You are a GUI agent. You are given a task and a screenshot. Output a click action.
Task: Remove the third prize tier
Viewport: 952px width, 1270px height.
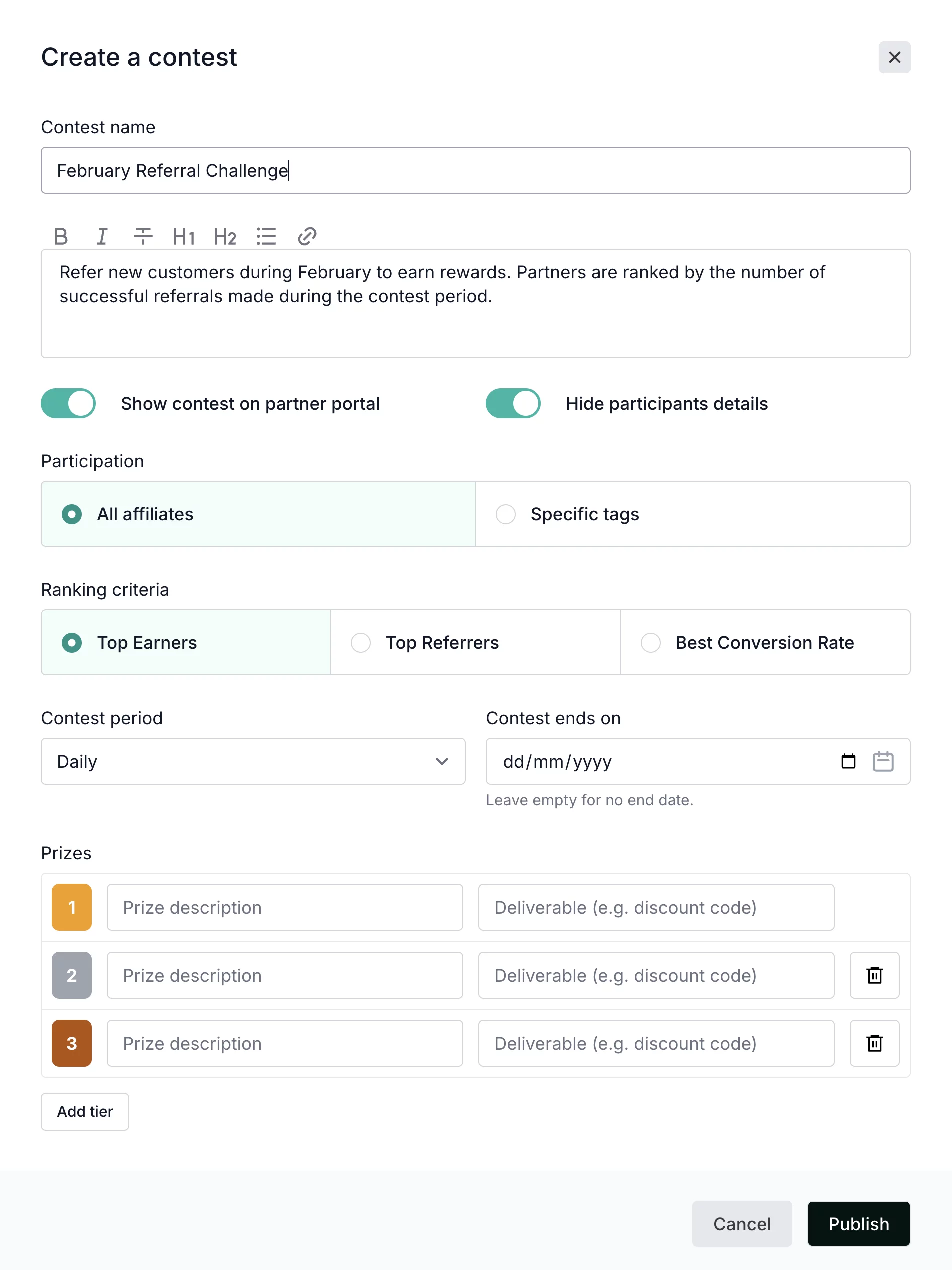coord(874,1043)
